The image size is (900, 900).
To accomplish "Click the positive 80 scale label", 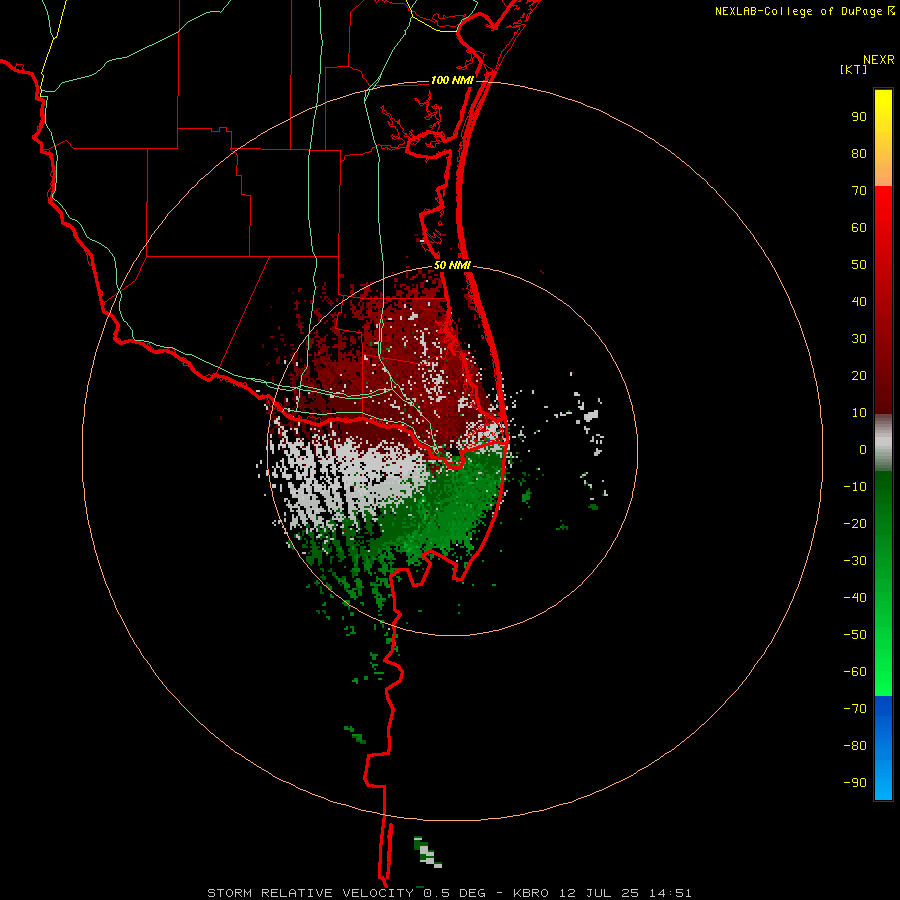I will click(859, 154).
